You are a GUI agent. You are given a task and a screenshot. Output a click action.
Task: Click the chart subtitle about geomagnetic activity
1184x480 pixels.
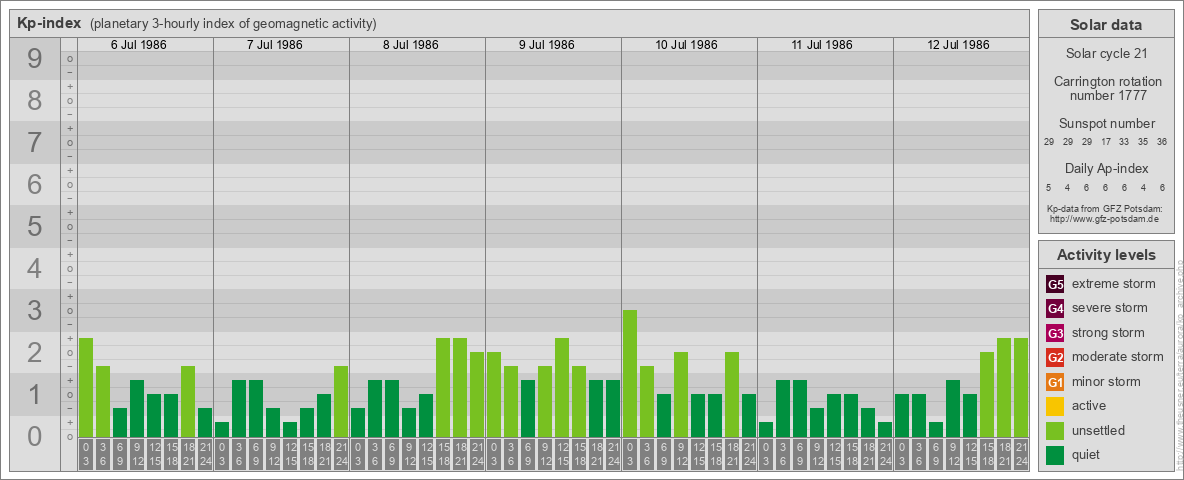[233, 23]
